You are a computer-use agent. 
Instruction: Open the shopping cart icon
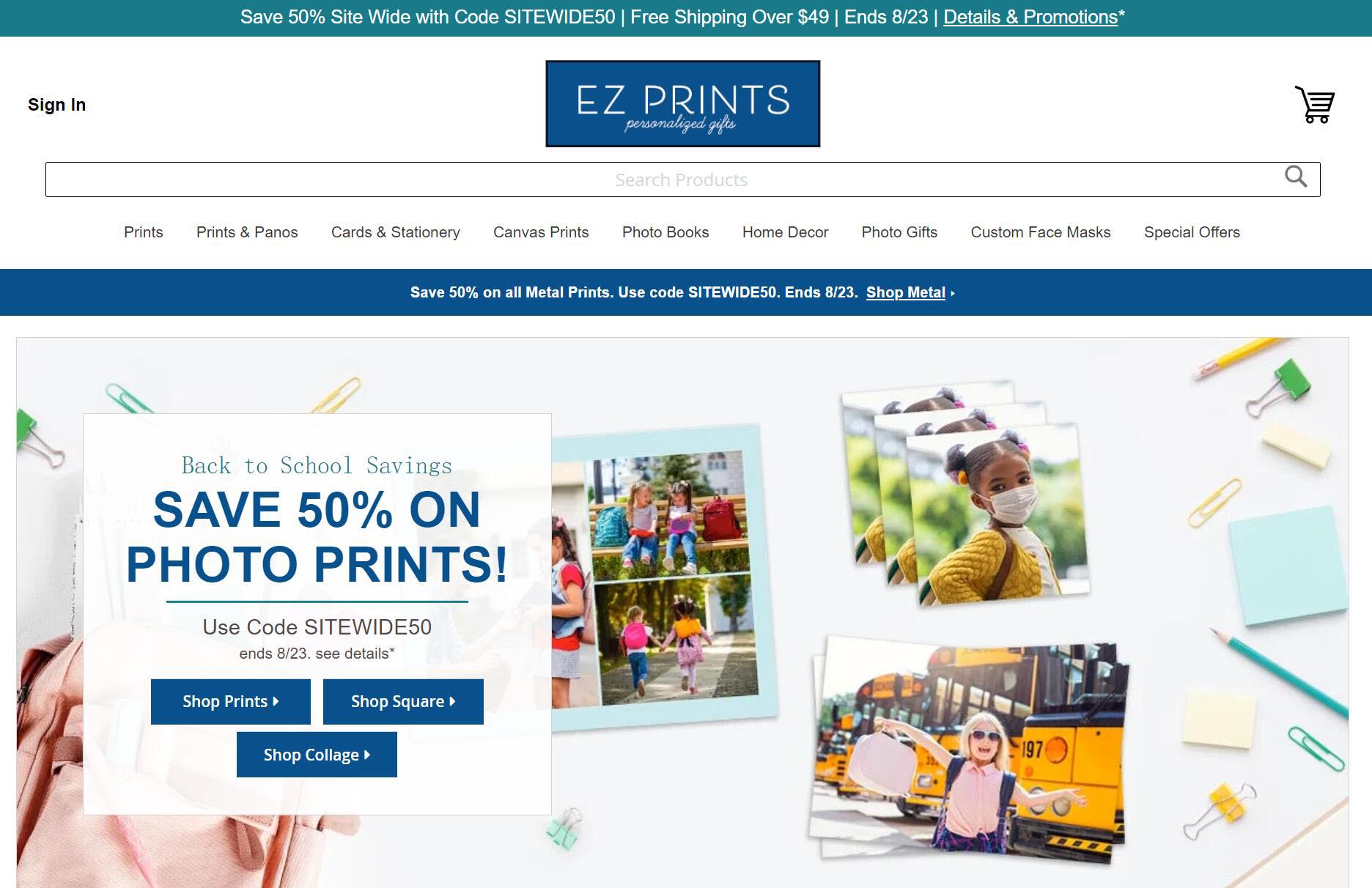click(x=1315, y=104)
